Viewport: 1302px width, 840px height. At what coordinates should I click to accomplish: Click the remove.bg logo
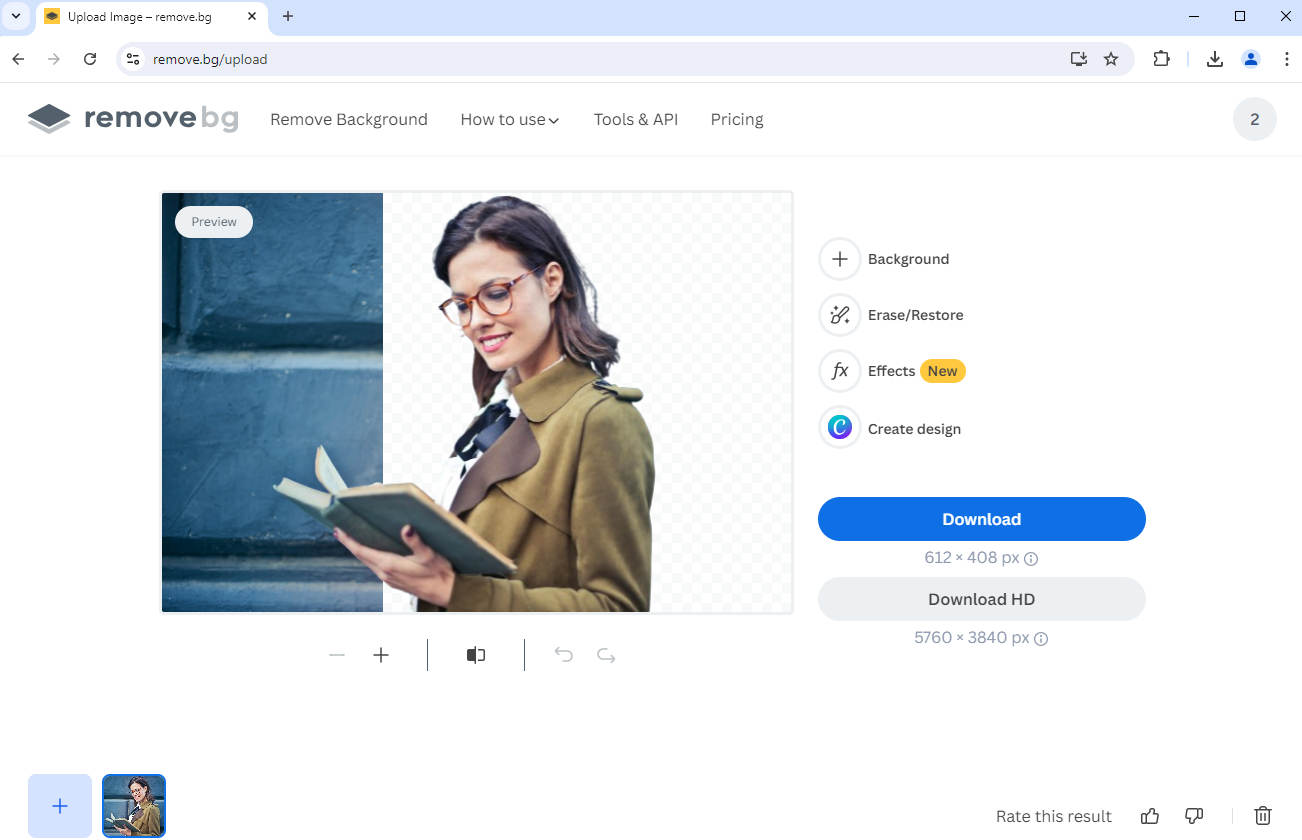pyautogui.click(x=133, y=119)
